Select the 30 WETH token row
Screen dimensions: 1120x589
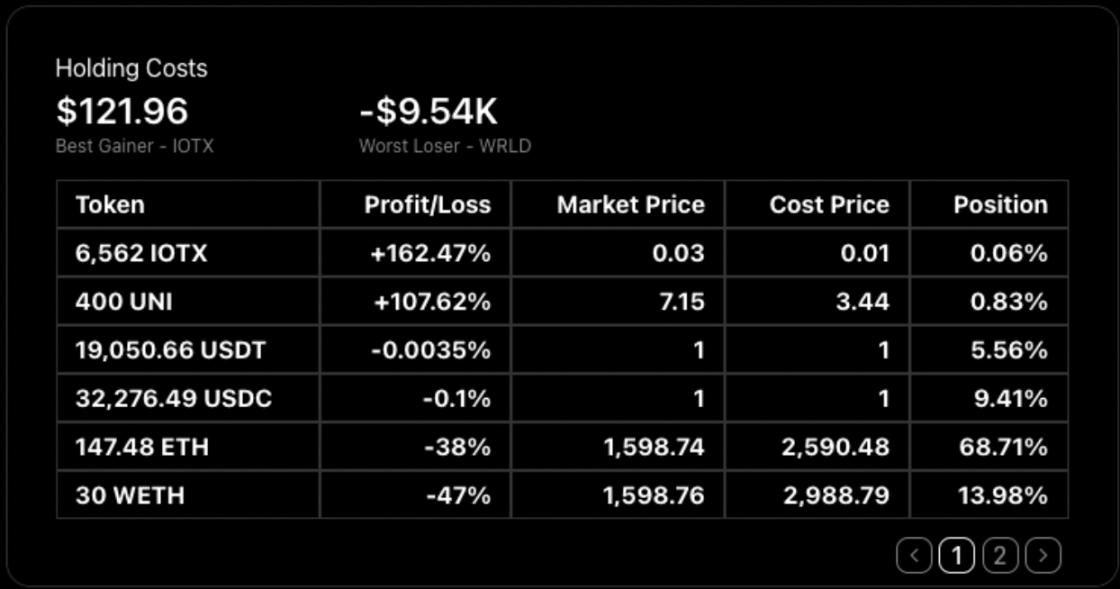130,495
